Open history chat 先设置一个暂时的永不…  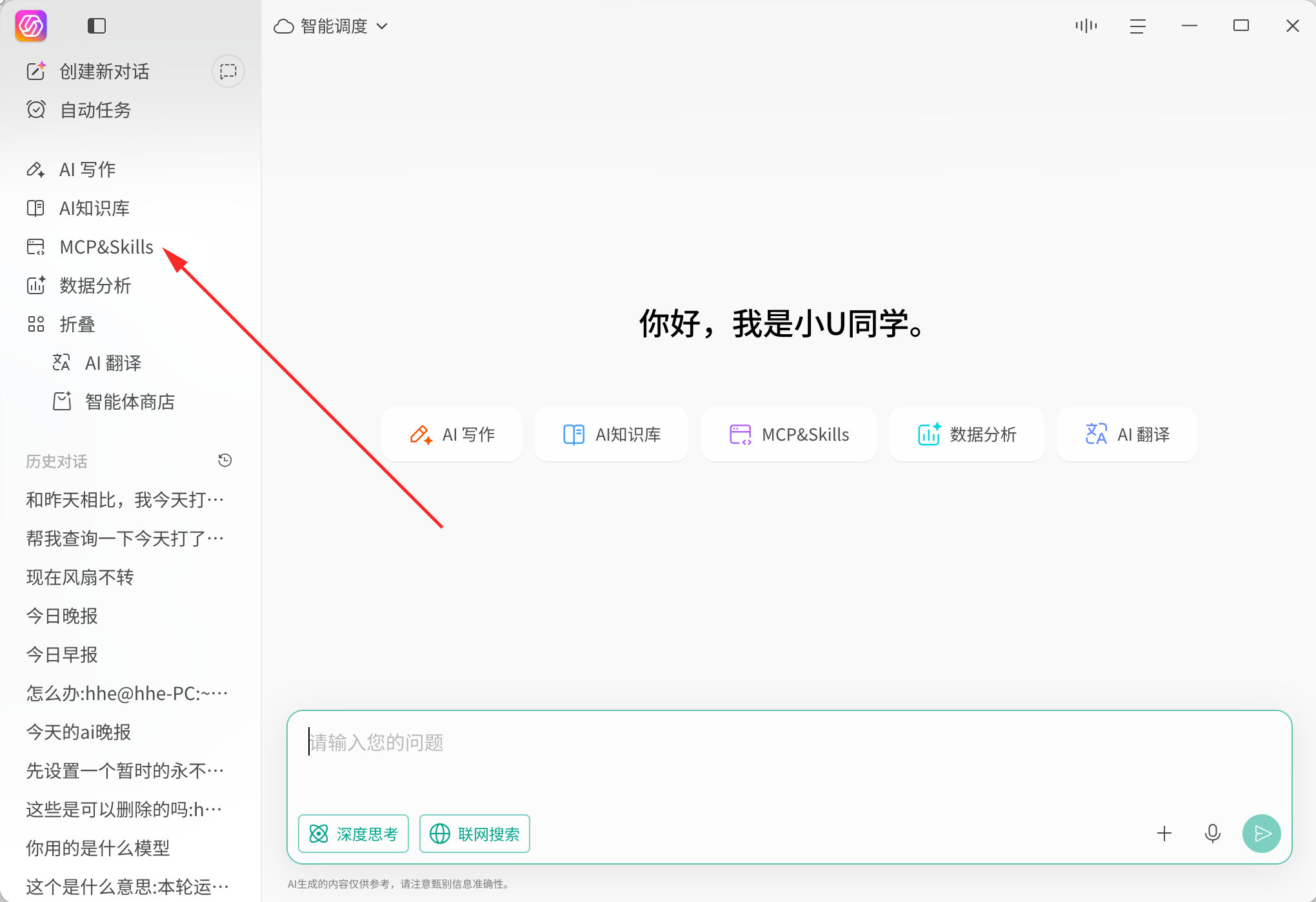point(126,771)
